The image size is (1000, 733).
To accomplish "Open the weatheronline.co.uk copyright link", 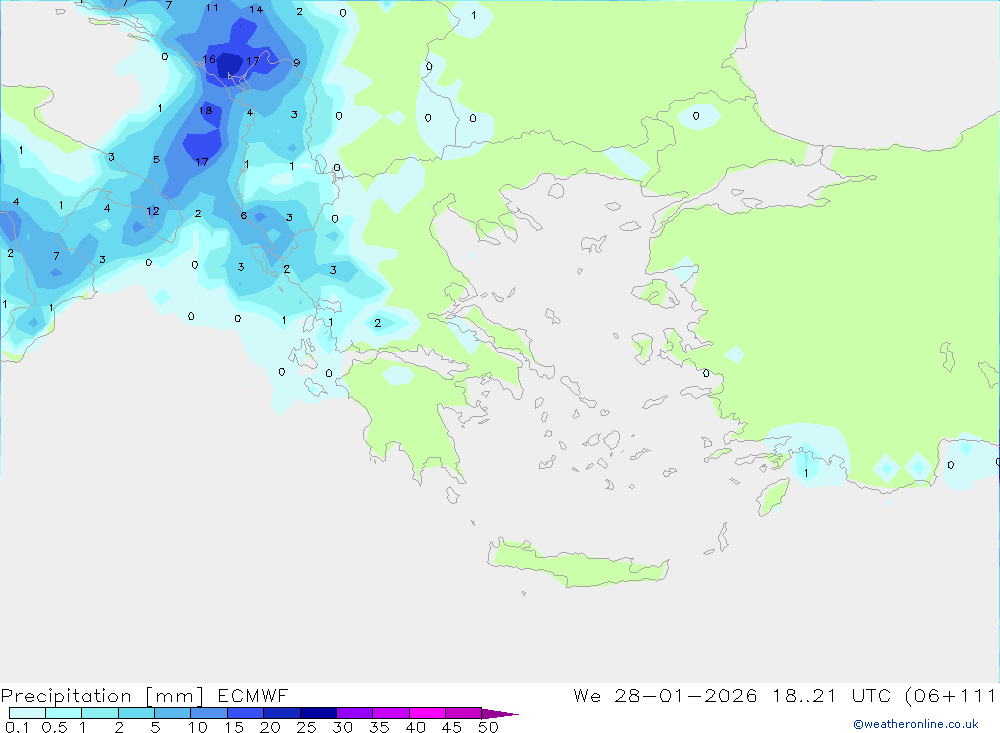I will 916,724.
